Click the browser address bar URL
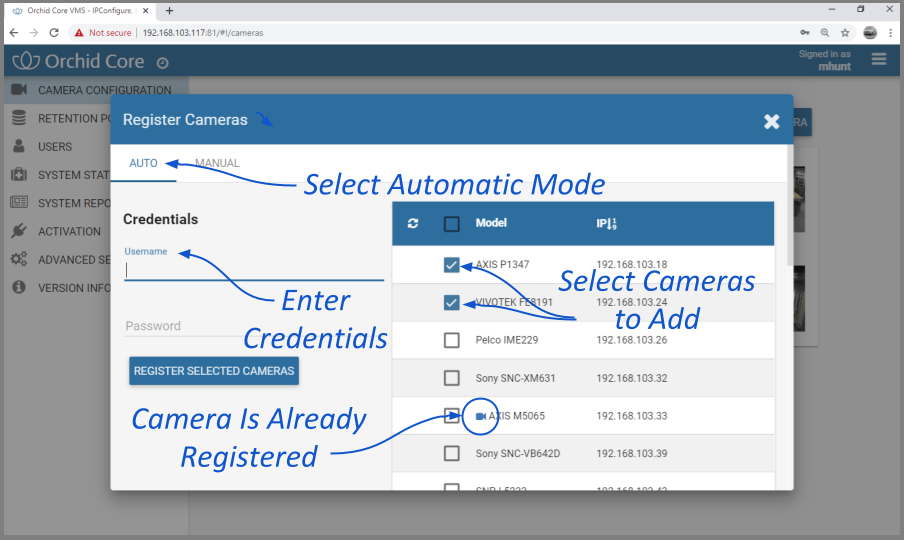Viewport: 904px width, 540px height. pyautogui.click(x=203, y=33)
